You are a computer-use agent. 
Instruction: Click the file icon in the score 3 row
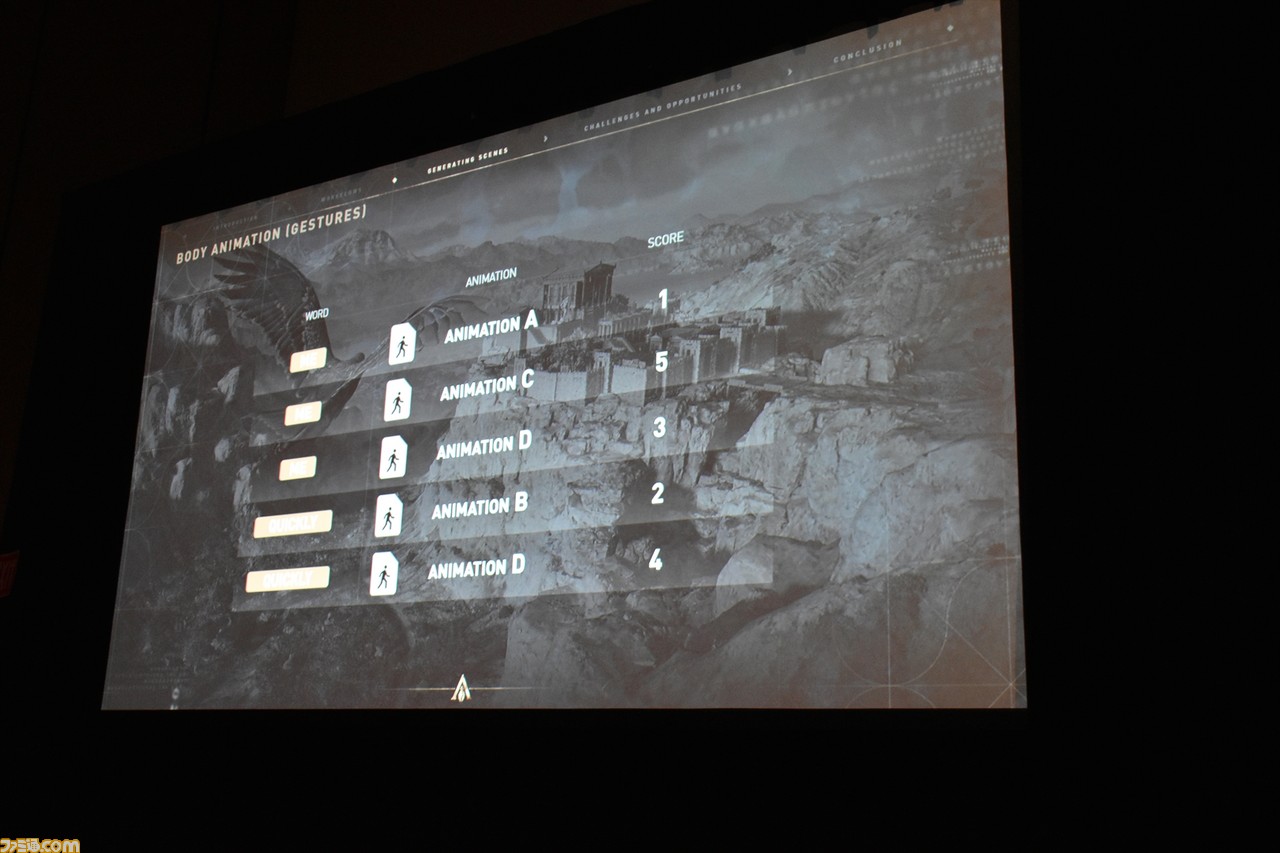(393, 457)
